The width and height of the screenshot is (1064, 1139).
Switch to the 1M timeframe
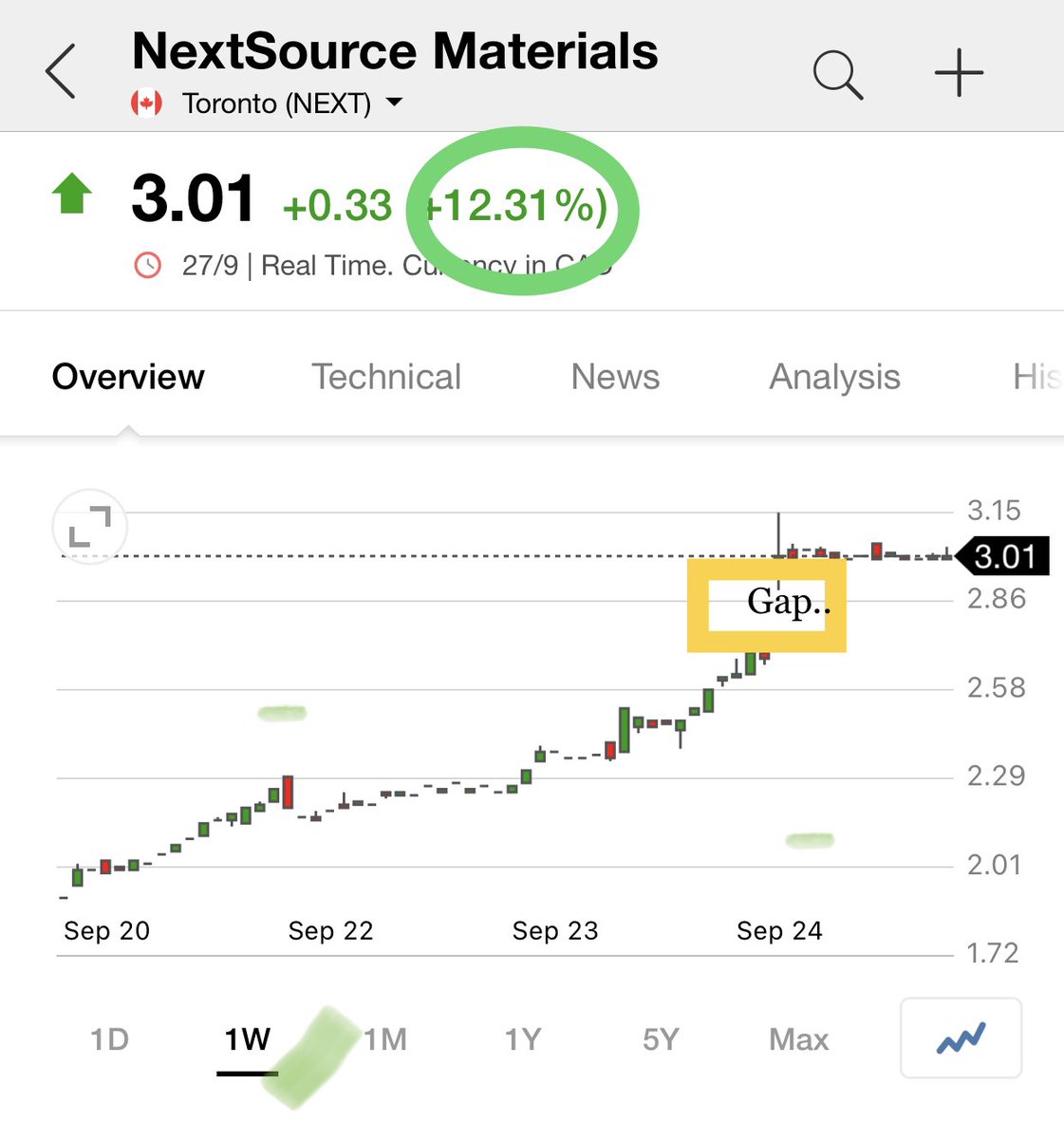point(383,1039)
